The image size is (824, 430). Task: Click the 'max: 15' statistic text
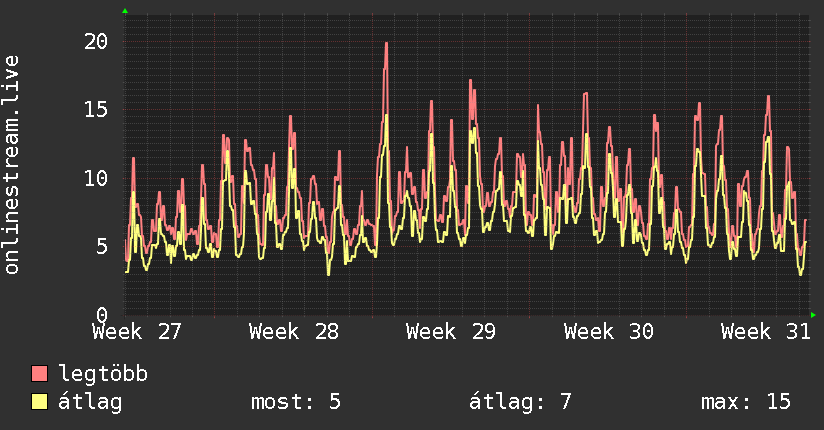point(746,402)
